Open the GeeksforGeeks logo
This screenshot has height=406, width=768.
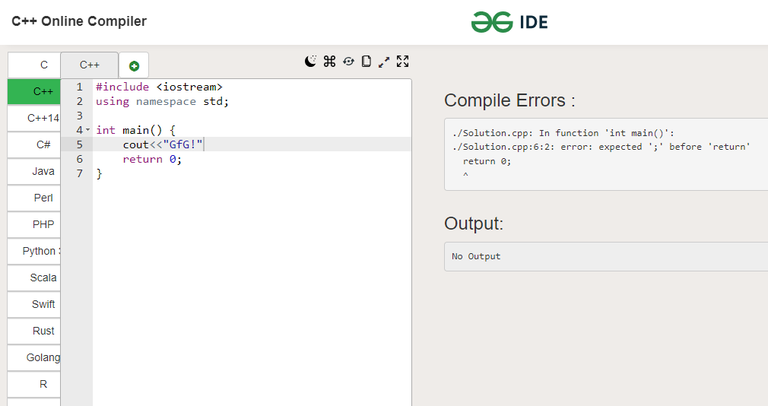pyautogui.click(x=509, y=22)
